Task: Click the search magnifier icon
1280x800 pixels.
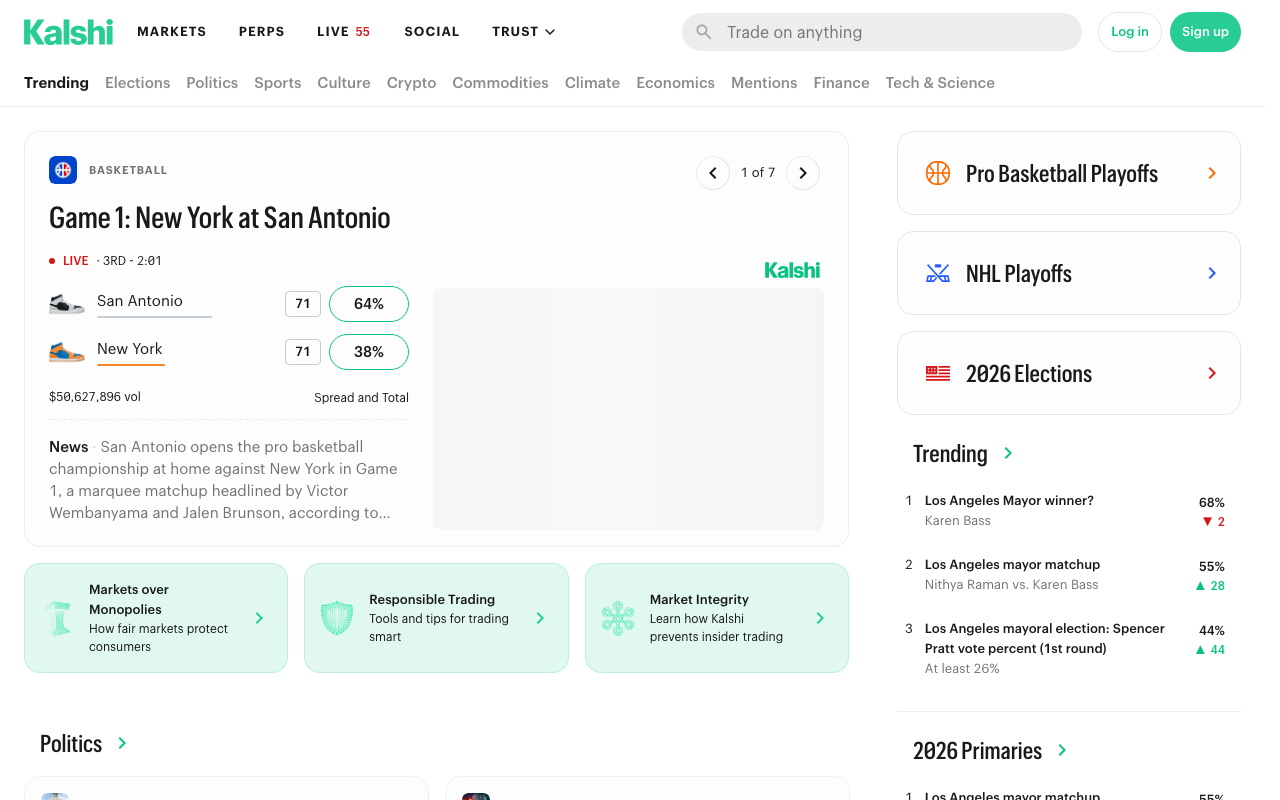Action: pos(704,32)
